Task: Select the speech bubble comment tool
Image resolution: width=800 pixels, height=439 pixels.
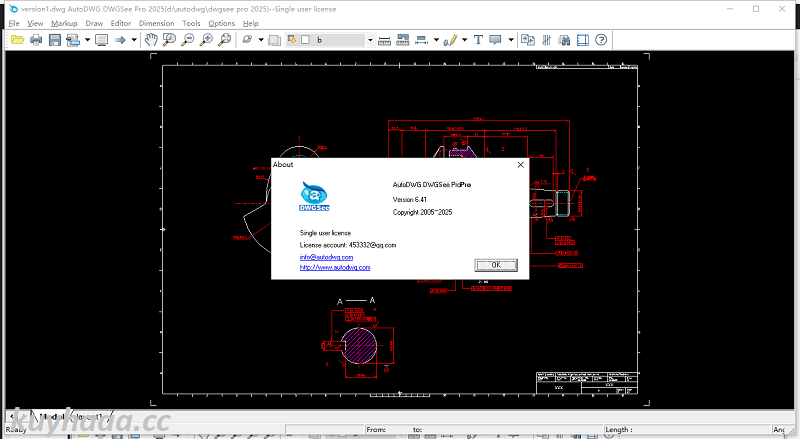Action: pyautogui.click(x=495, y=40)
